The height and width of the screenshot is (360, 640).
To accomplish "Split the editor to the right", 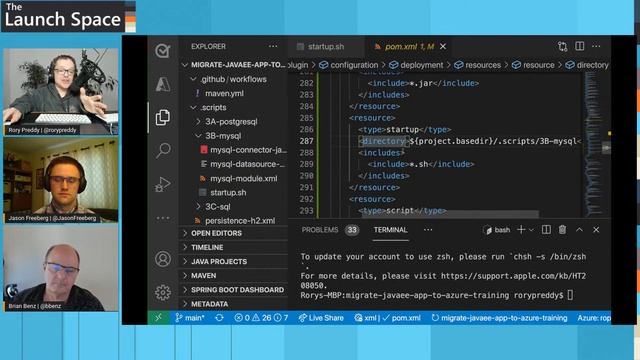I will point(580,46).
